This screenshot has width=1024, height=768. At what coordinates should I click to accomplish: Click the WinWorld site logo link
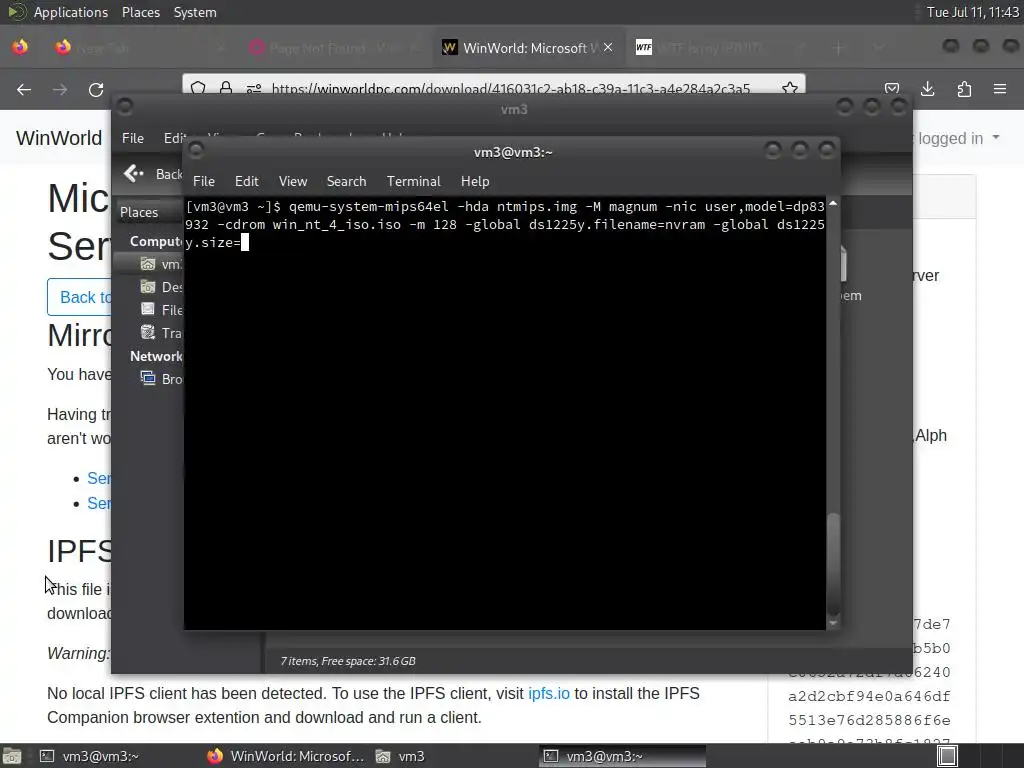59,138
